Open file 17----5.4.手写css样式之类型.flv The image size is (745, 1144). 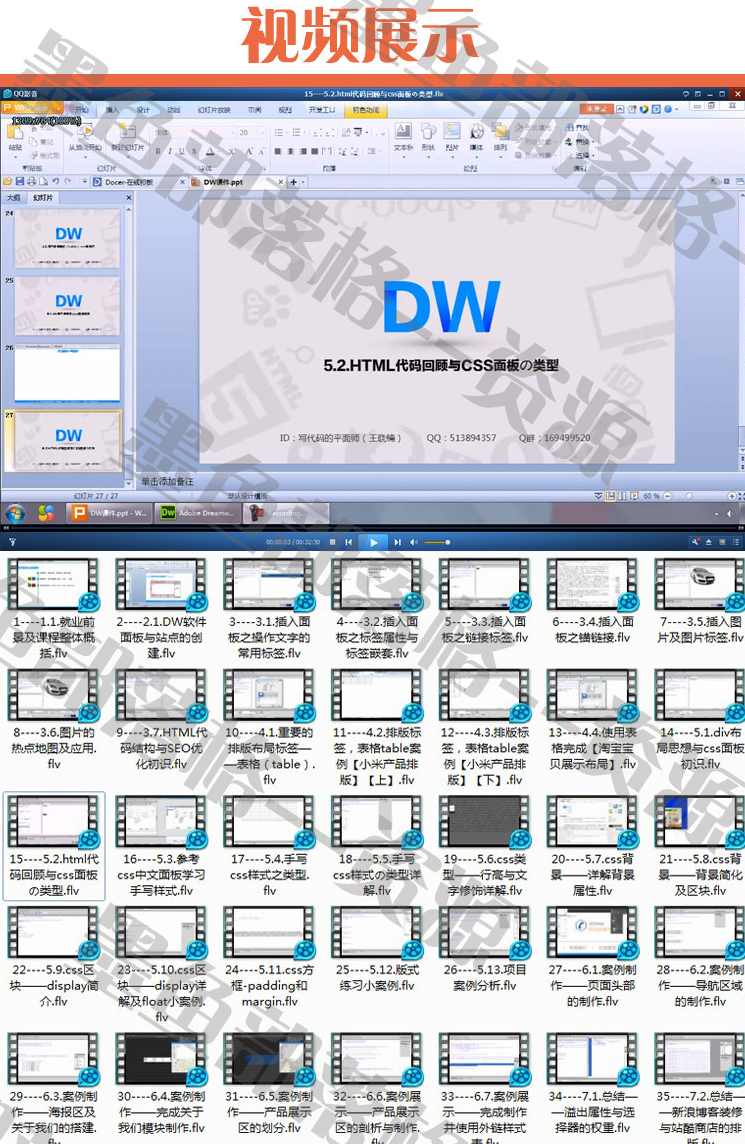click(269, 846)
